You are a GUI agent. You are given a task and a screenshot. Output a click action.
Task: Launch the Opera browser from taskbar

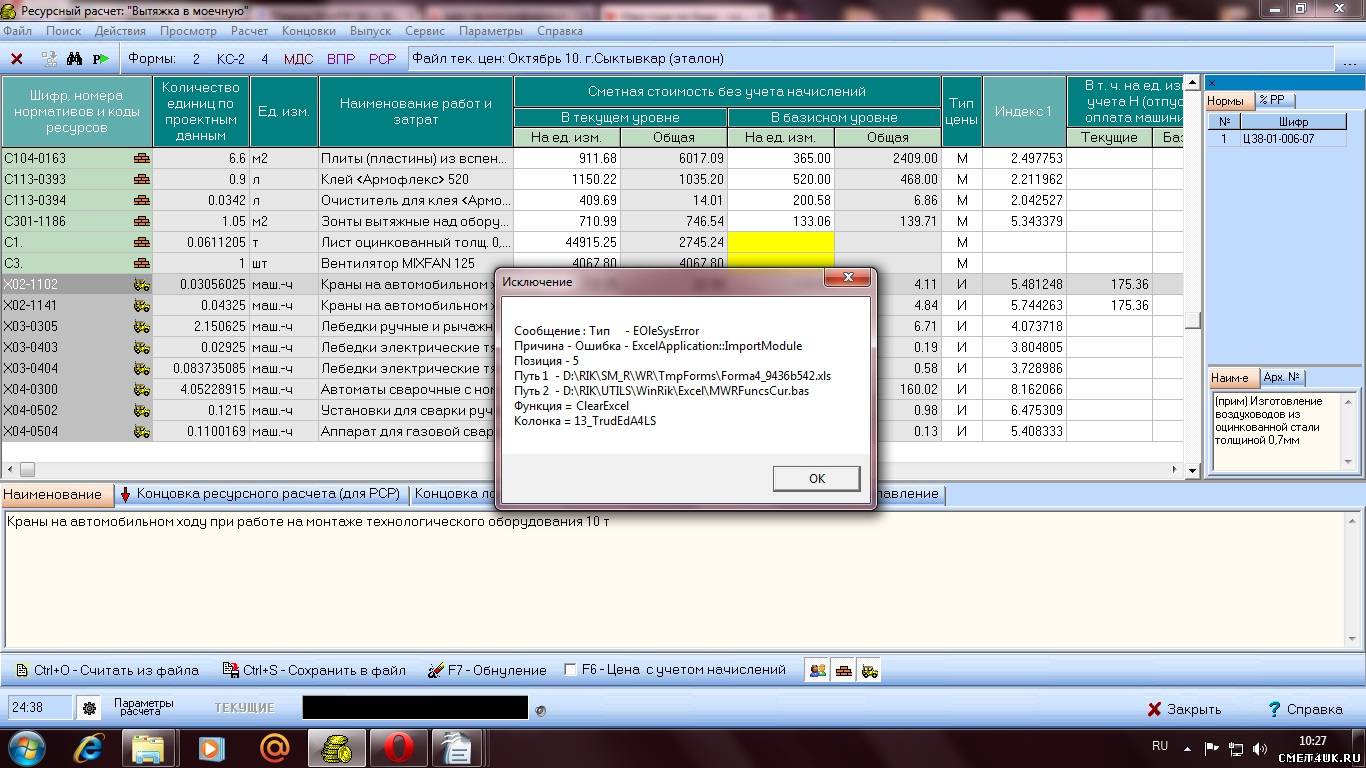coord(399,747)
